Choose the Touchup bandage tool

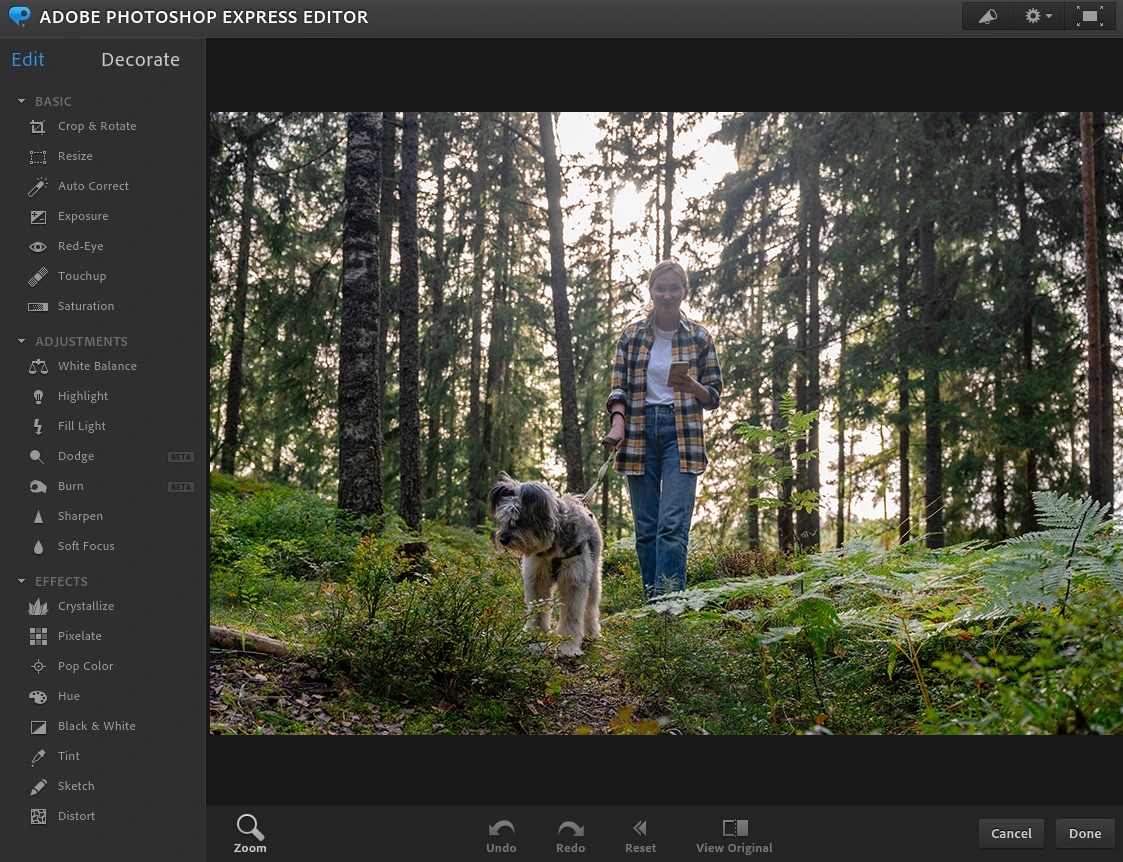pos(38,277)
